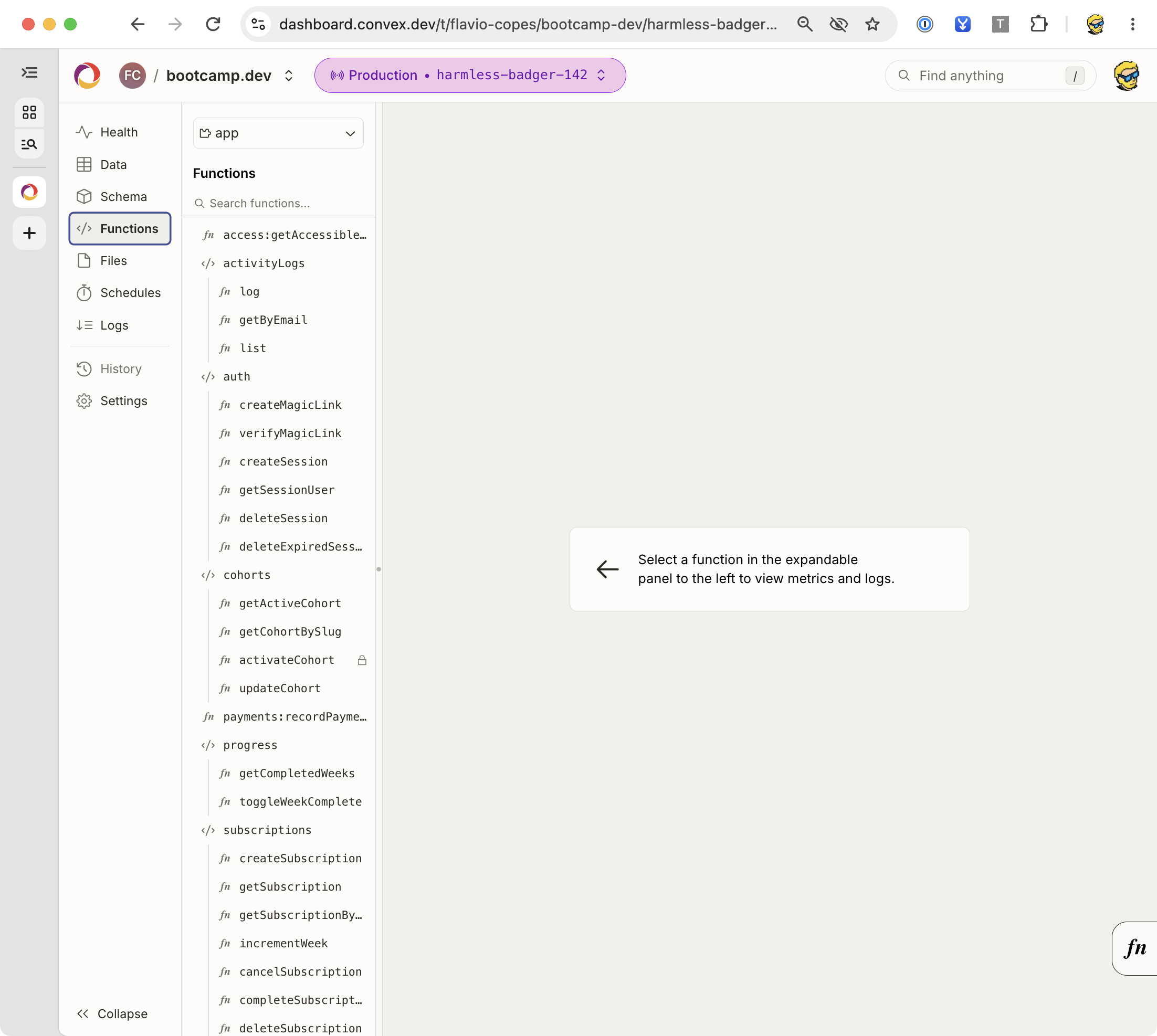This screenshot has height=1036, width=1157.
Task: Open the project switcher next to bootcamp.dev
Action: [289, 75]
